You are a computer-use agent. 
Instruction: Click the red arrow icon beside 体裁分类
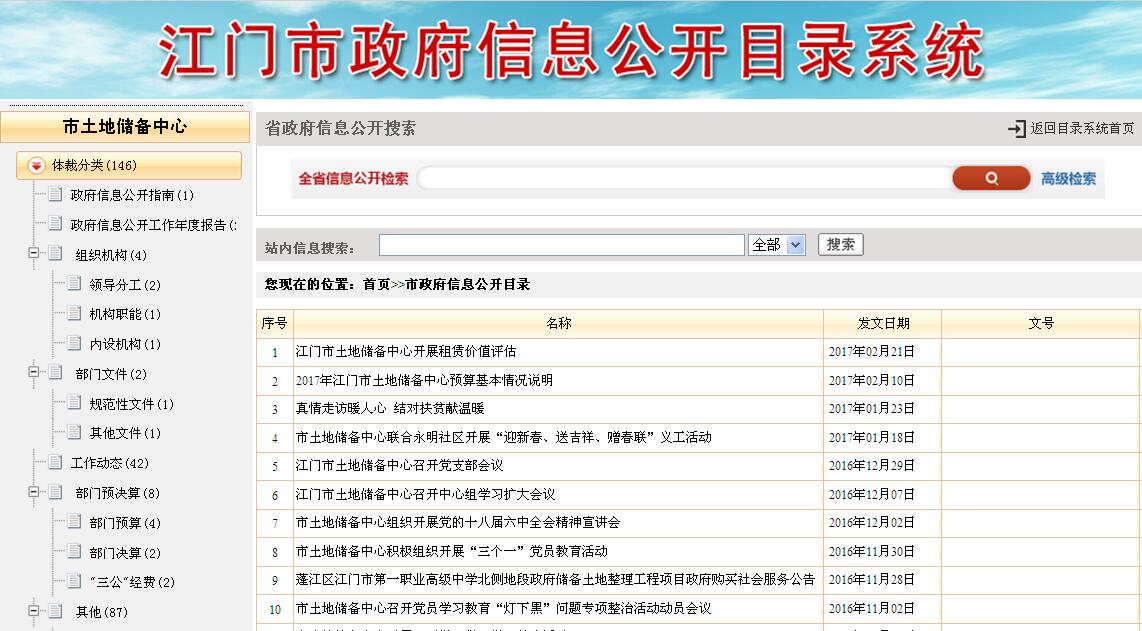coord(36,165)
